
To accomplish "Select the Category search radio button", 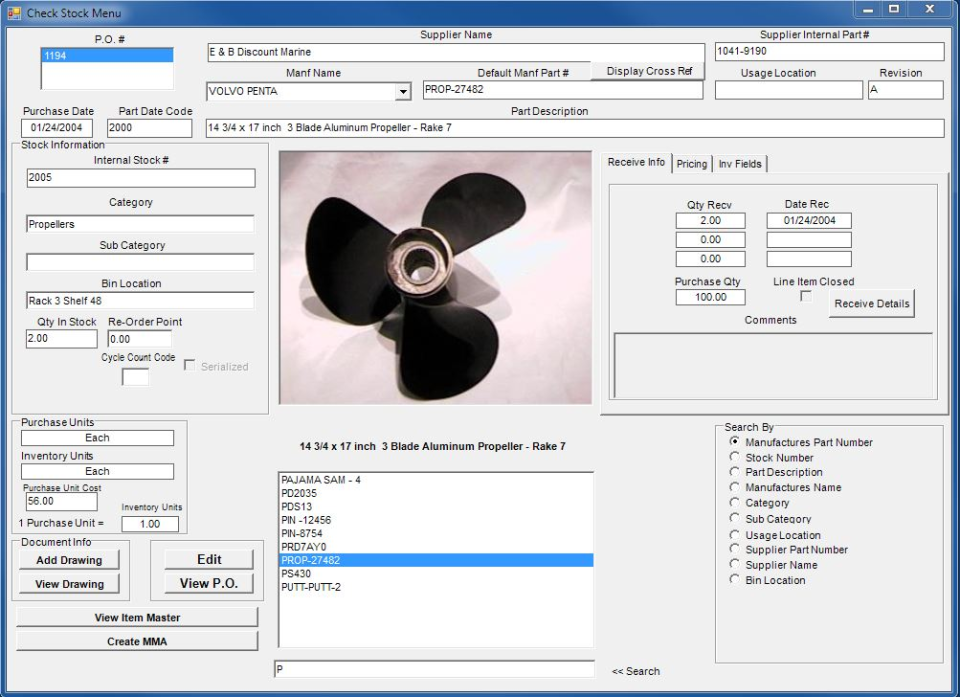I will tap(733, 503).
